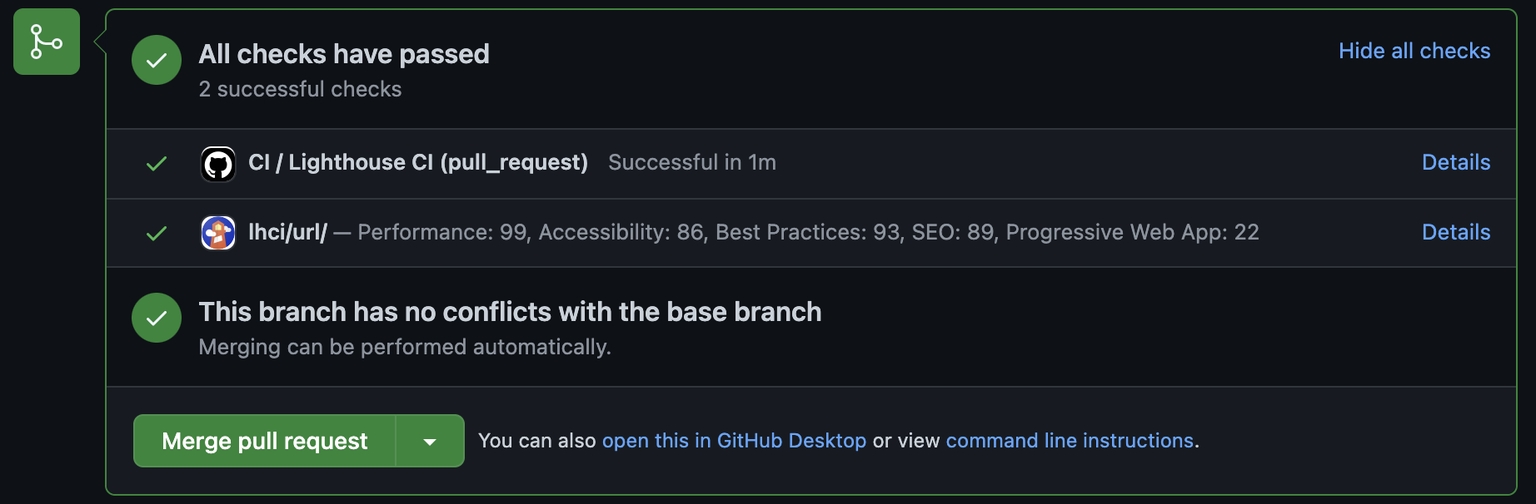Open Details for CI / Lighthouse CI check
1536x504 pixels.
(x=1456, y=162)
